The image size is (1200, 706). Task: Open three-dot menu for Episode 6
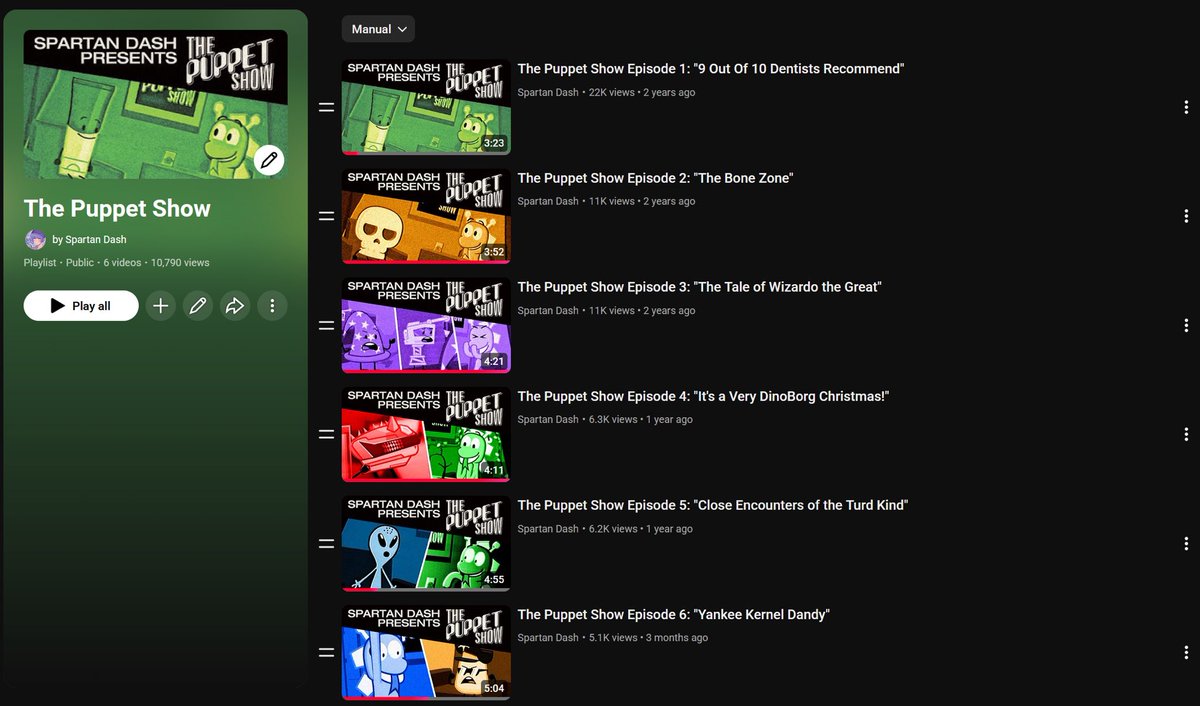(1186, 652)
